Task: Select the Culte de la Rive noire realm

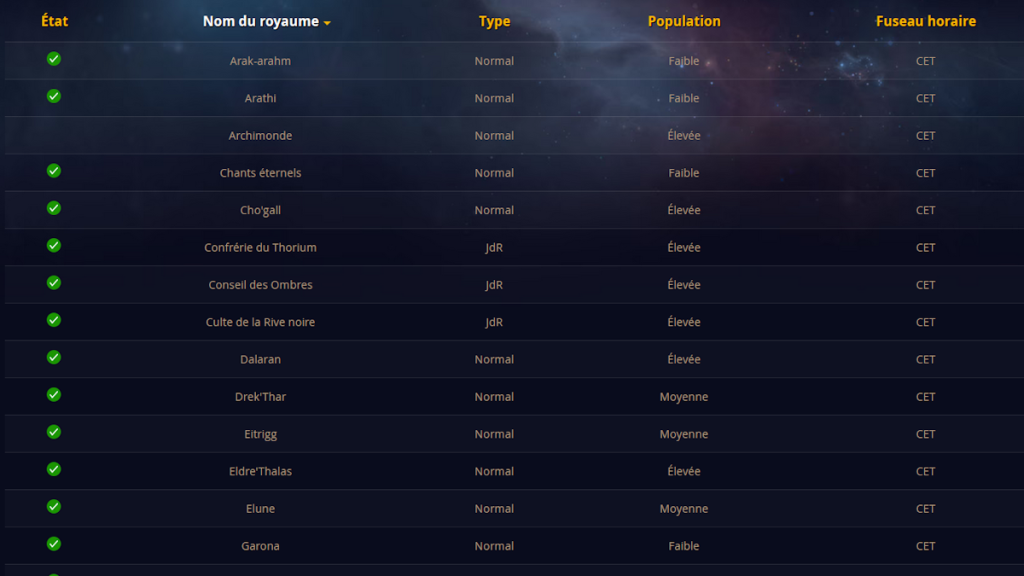Action: pyautogui.click(x=260, y=322)
